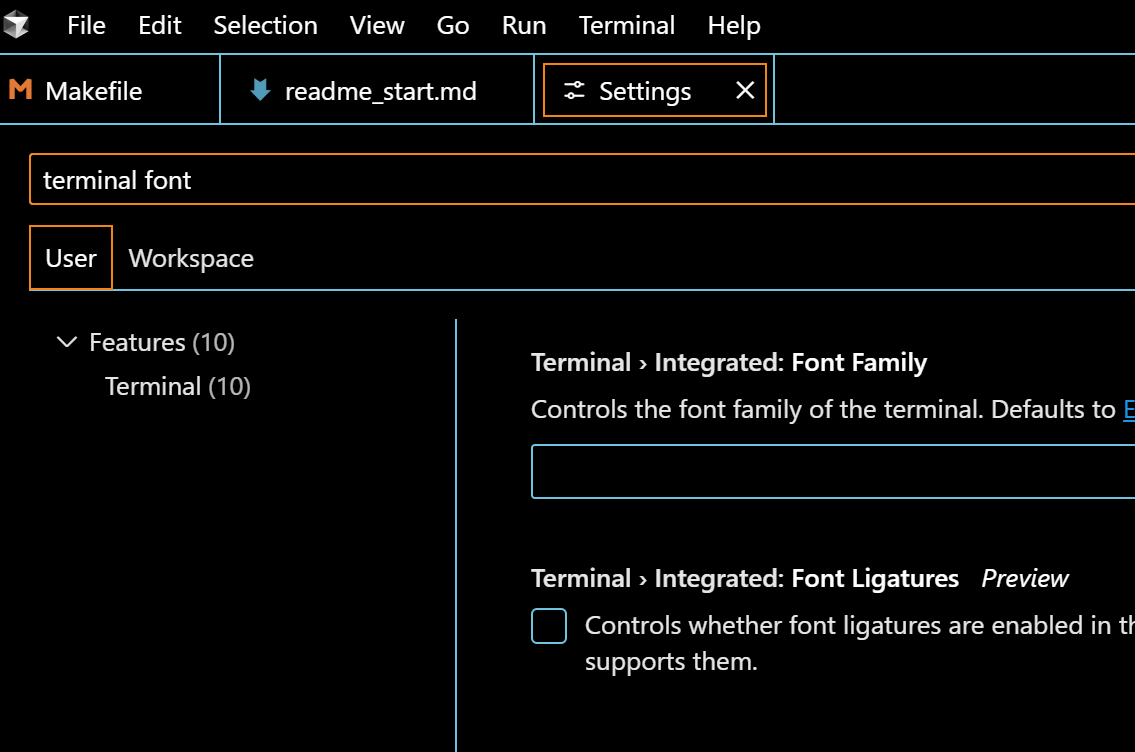The image size is (1135, 752).
Task: Open the Edit menu
Action: [x=160, y=25]
